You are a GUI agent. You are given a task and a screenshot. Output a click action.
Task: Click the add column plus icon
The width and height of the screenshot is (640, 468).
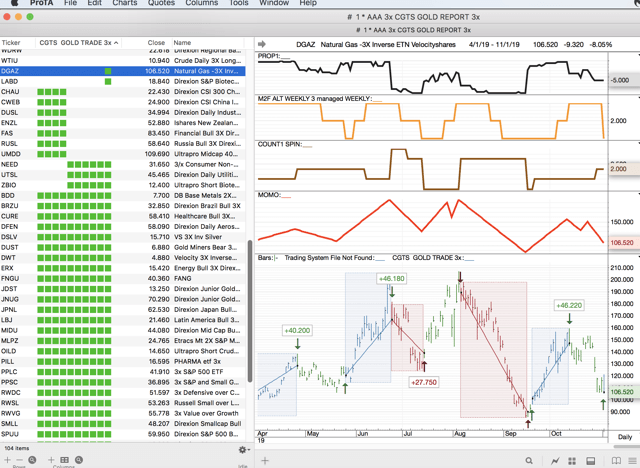pyautogui.click(x=51, y=460)
